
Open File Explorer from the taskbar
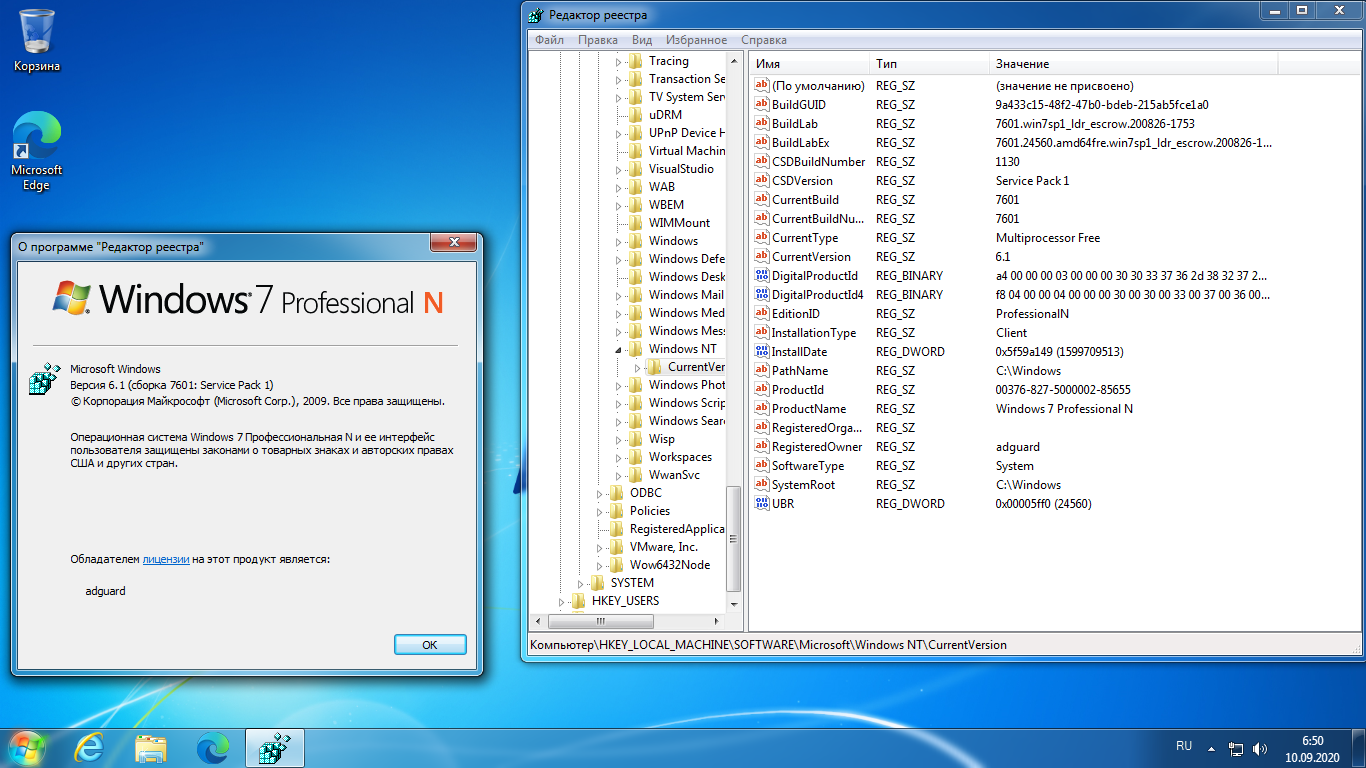(x=151, y=747)
